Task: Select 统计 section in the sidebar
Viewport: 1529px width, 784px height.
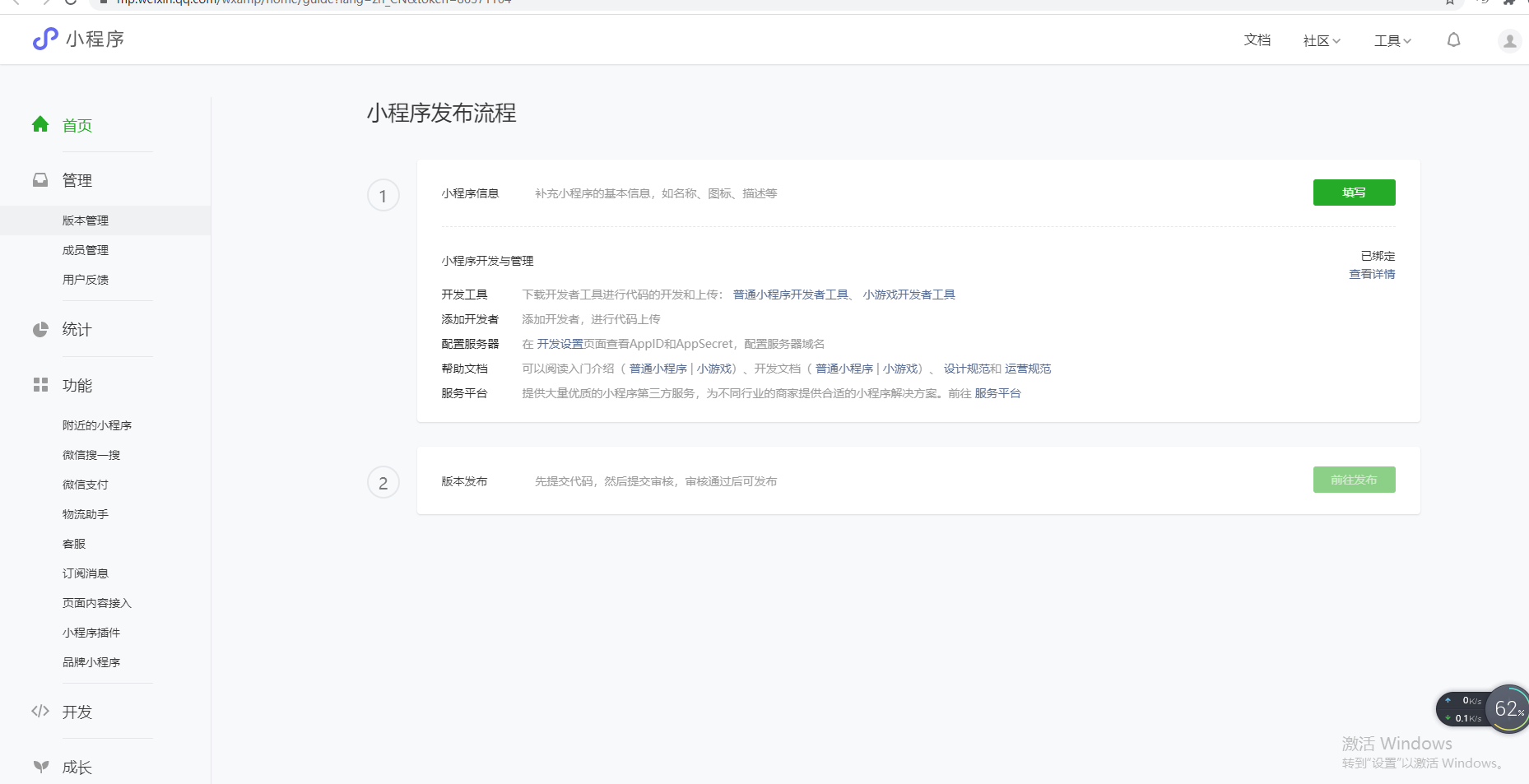Action: [x=77, y=329]
